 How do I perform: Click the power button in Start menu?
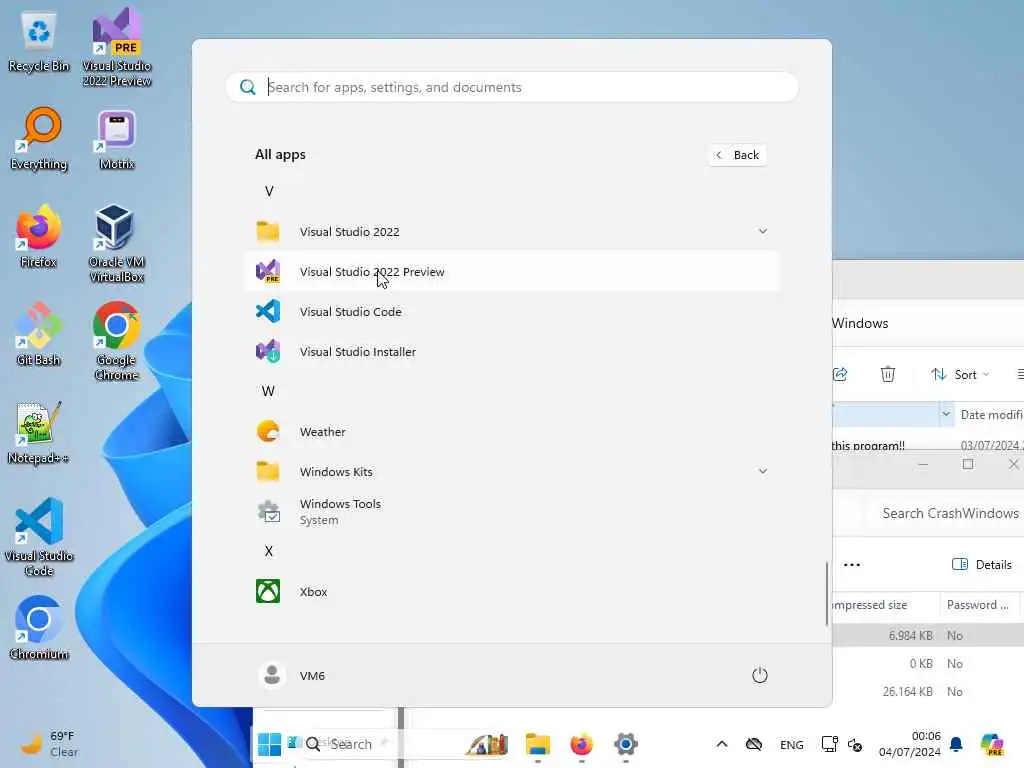point(760,675)
